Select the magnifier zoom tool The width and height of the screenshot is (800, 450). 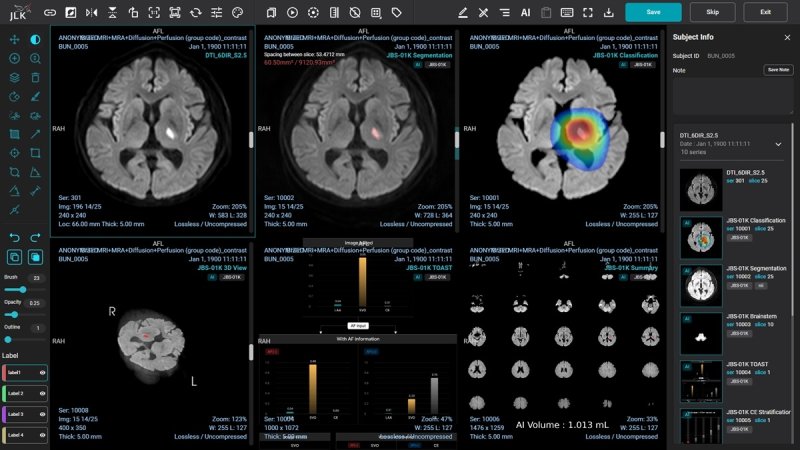click(36, 59)
